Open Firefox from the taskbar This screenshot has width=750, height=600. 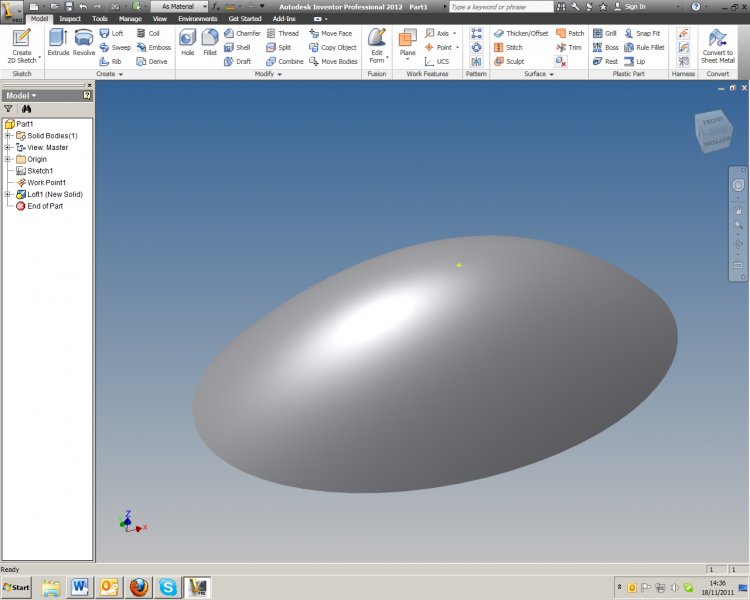tap(139, 587)
